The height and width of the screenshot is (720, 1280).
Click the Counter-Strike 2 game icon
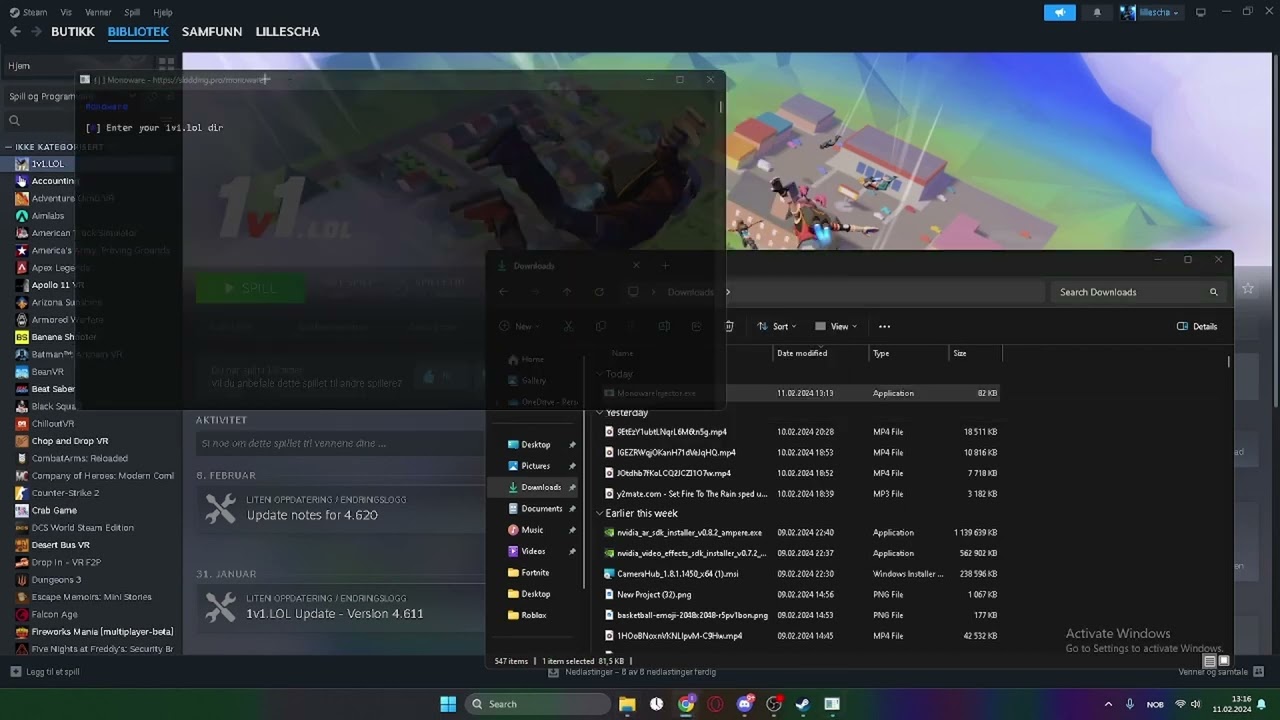click(x=22, y=493)
